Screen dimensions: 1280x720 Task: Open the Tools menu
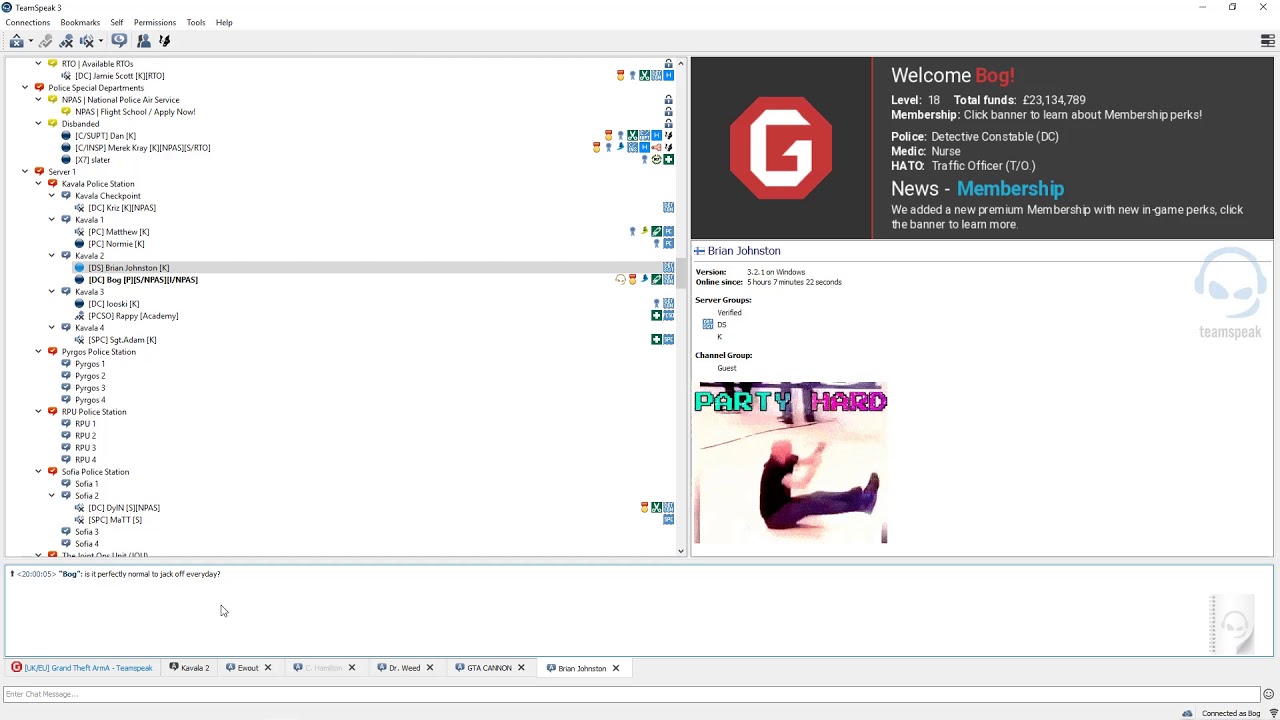196,22
